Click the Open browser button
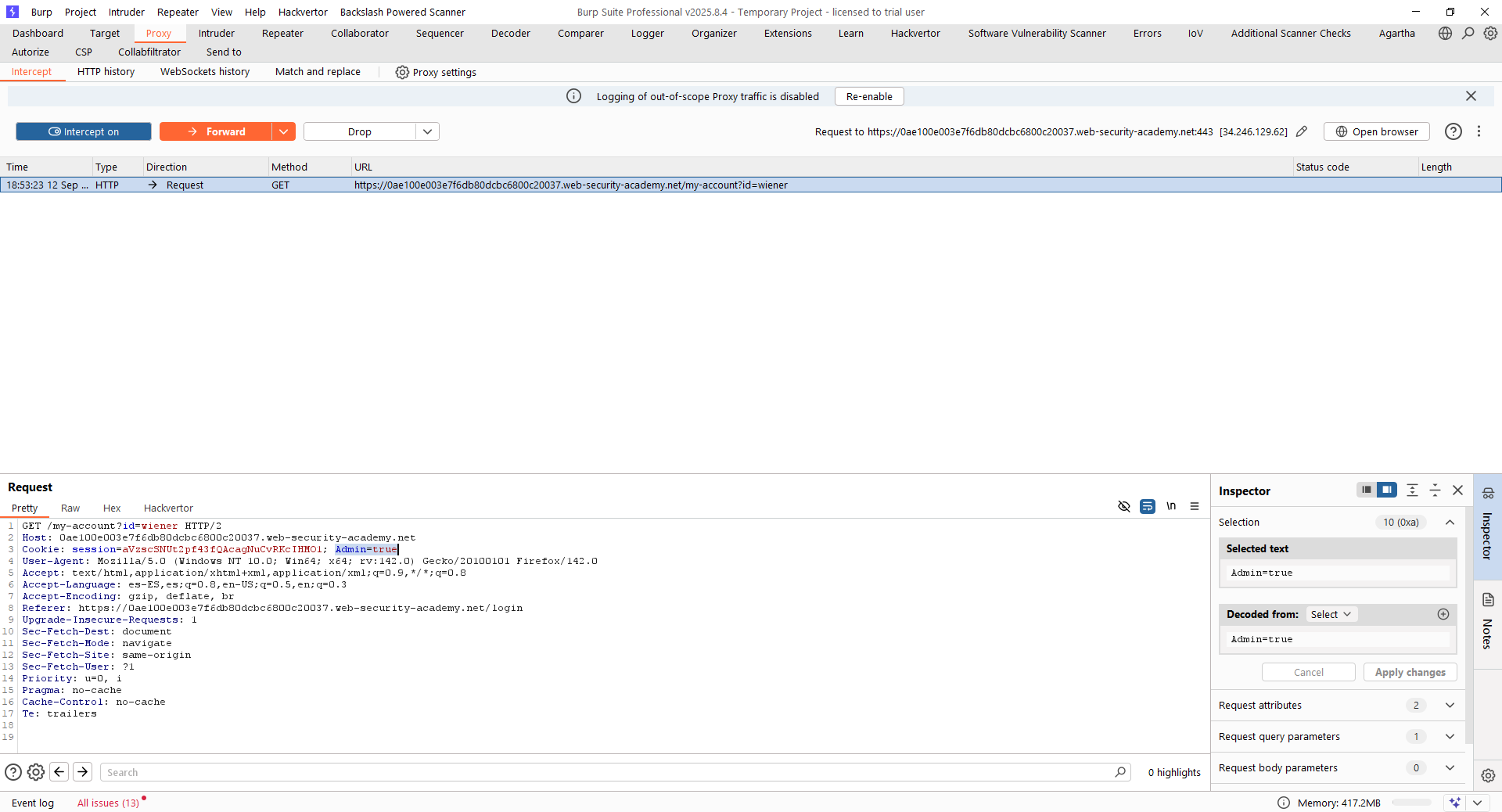This screenshot has width=1502, height=812. coord(1376,131)
